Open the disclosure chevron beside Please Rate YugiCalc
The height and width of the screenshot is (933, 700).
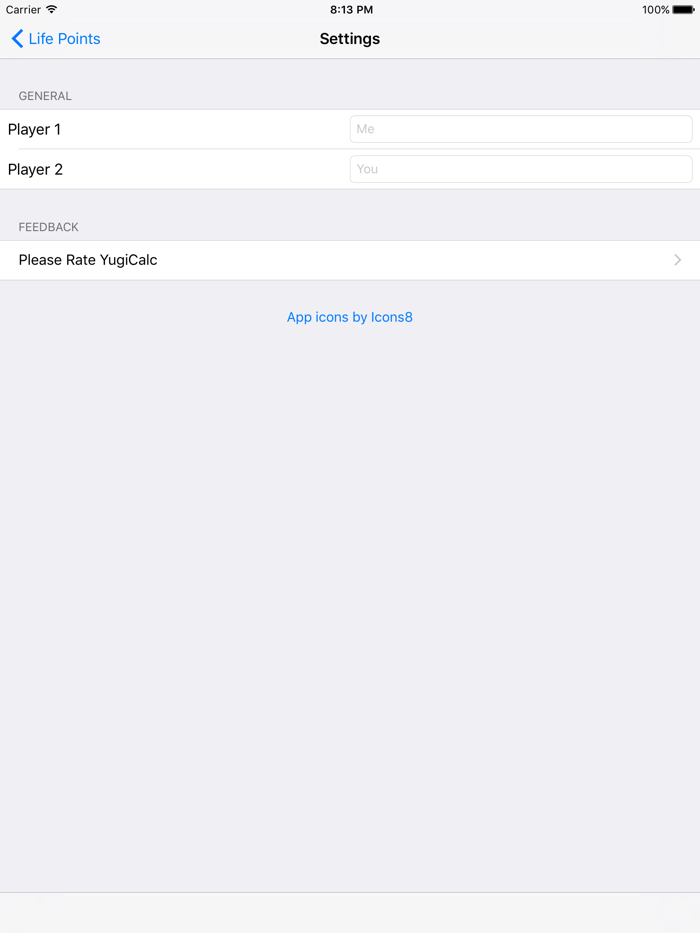(677, 259)
